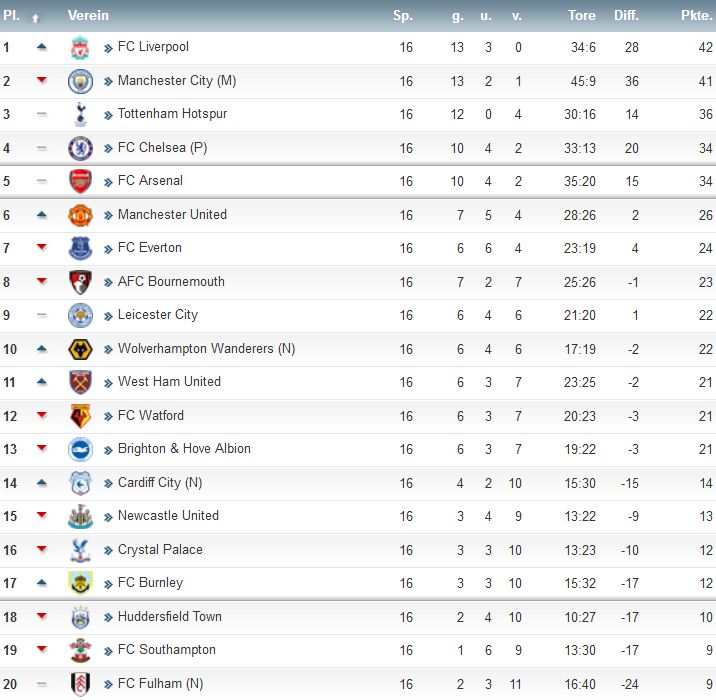Open the Manchester United team link
The height and width of the screenshot is (700, 716).
pyautogui.click(x=172, y=215)
